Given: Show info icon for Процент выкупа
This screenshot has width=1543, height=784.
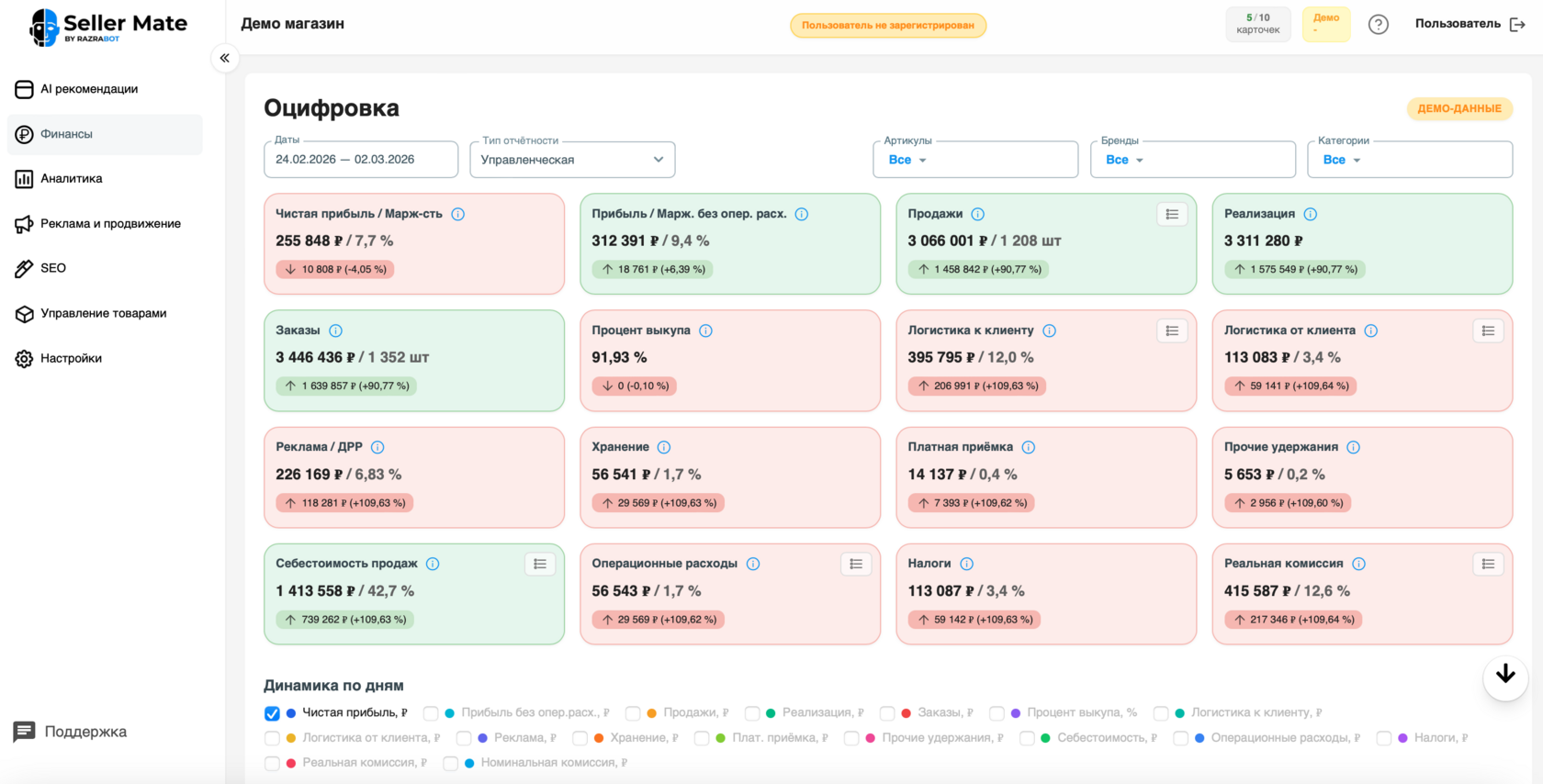Looking at the screenshot, I should click(705, 330).
